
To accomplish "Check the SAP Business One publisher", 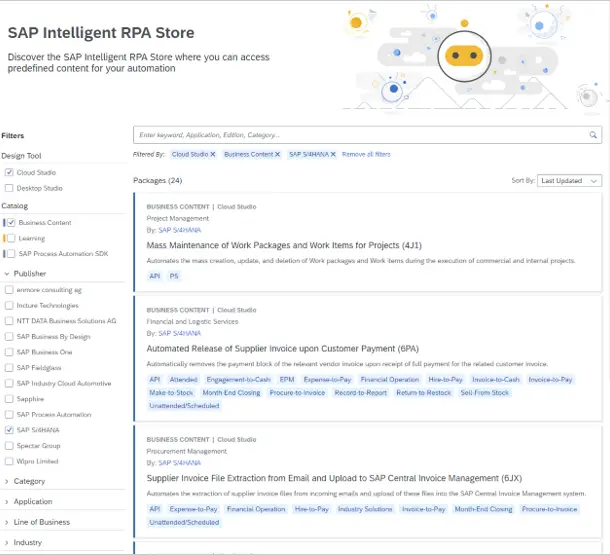I will click(9, 352).
